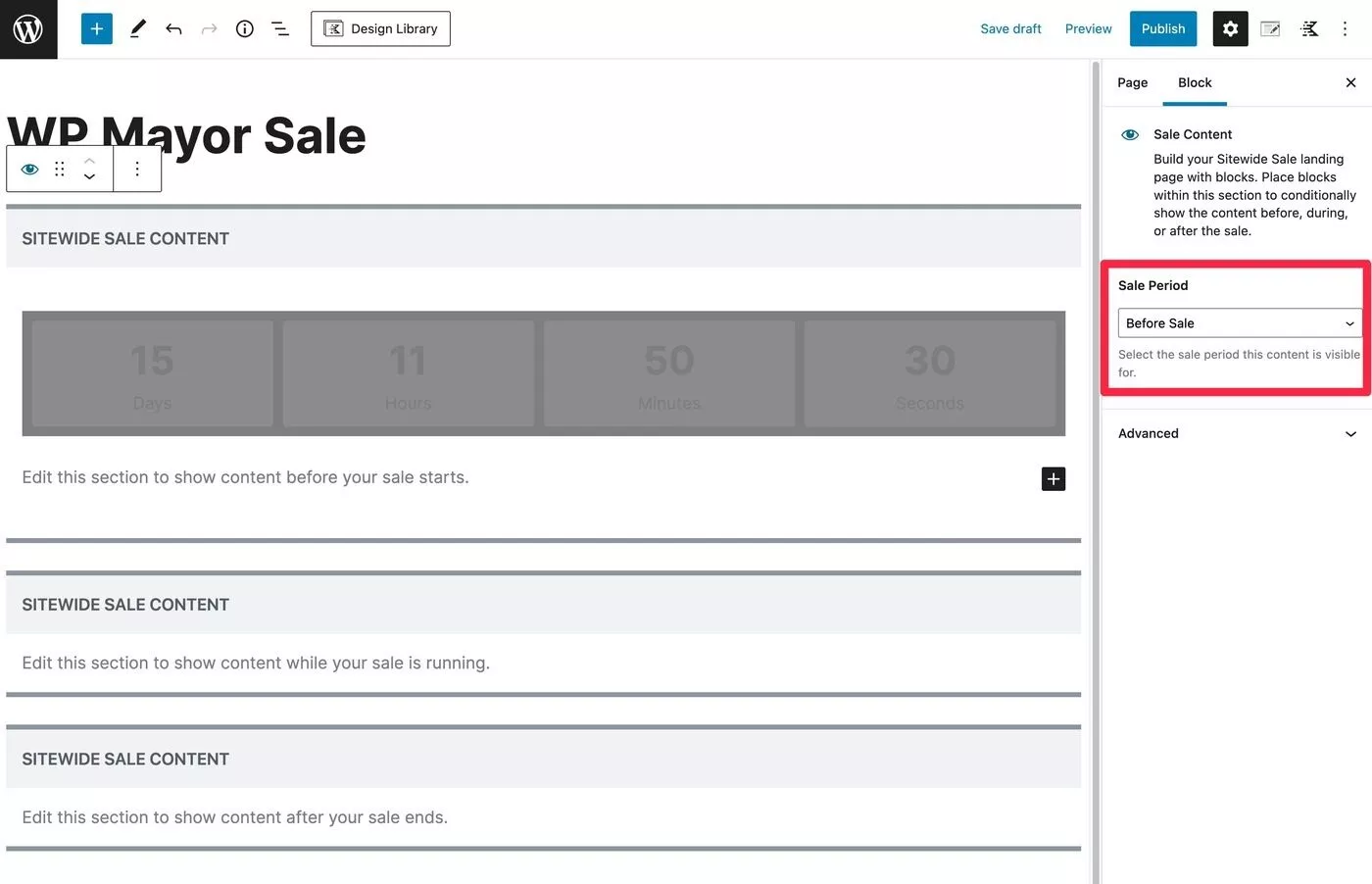Click the Publish button
This screenshot has height=884, width=1372.
coord(1163,29)
